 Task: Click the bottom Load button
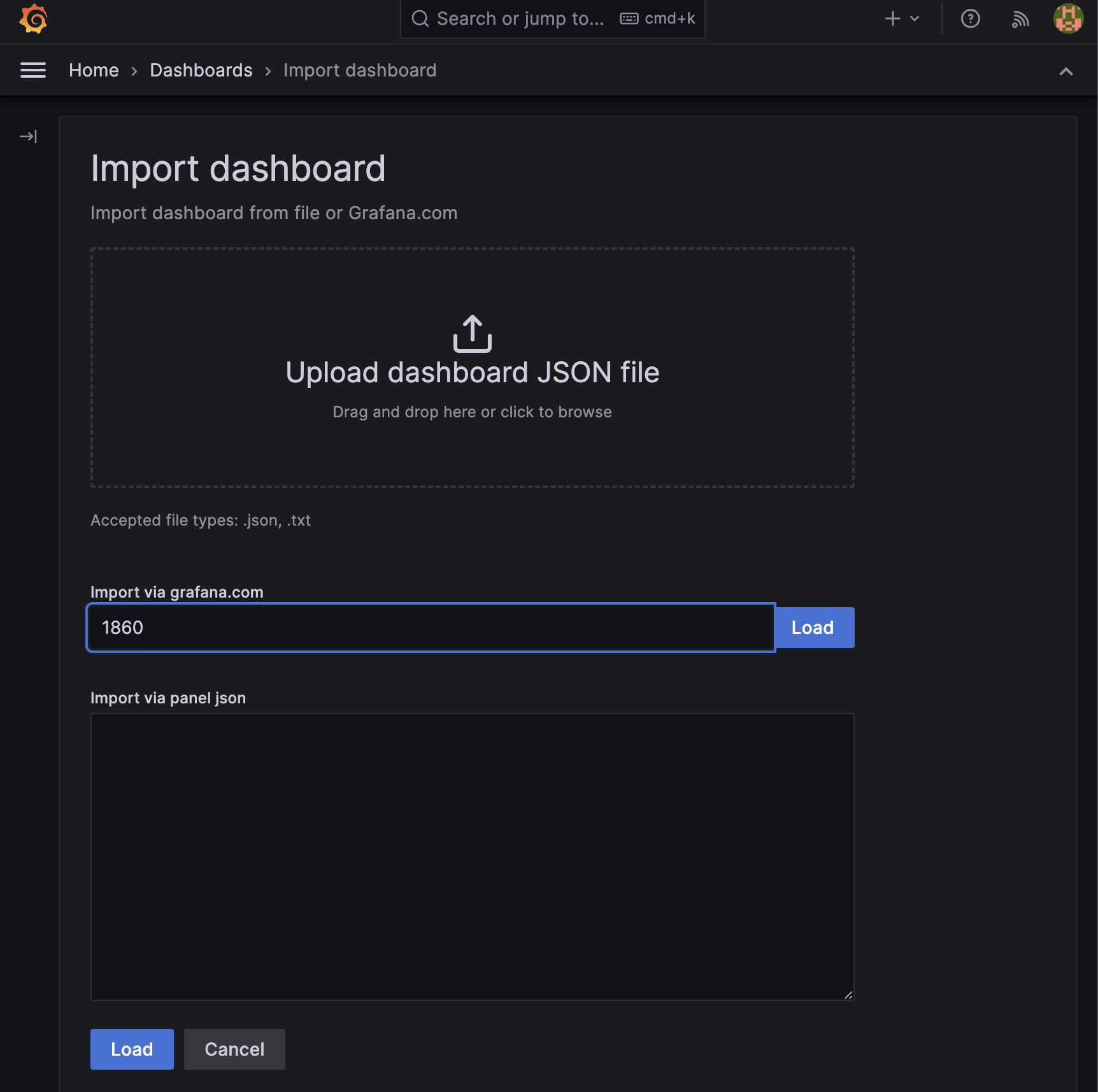pos(132,1049)
